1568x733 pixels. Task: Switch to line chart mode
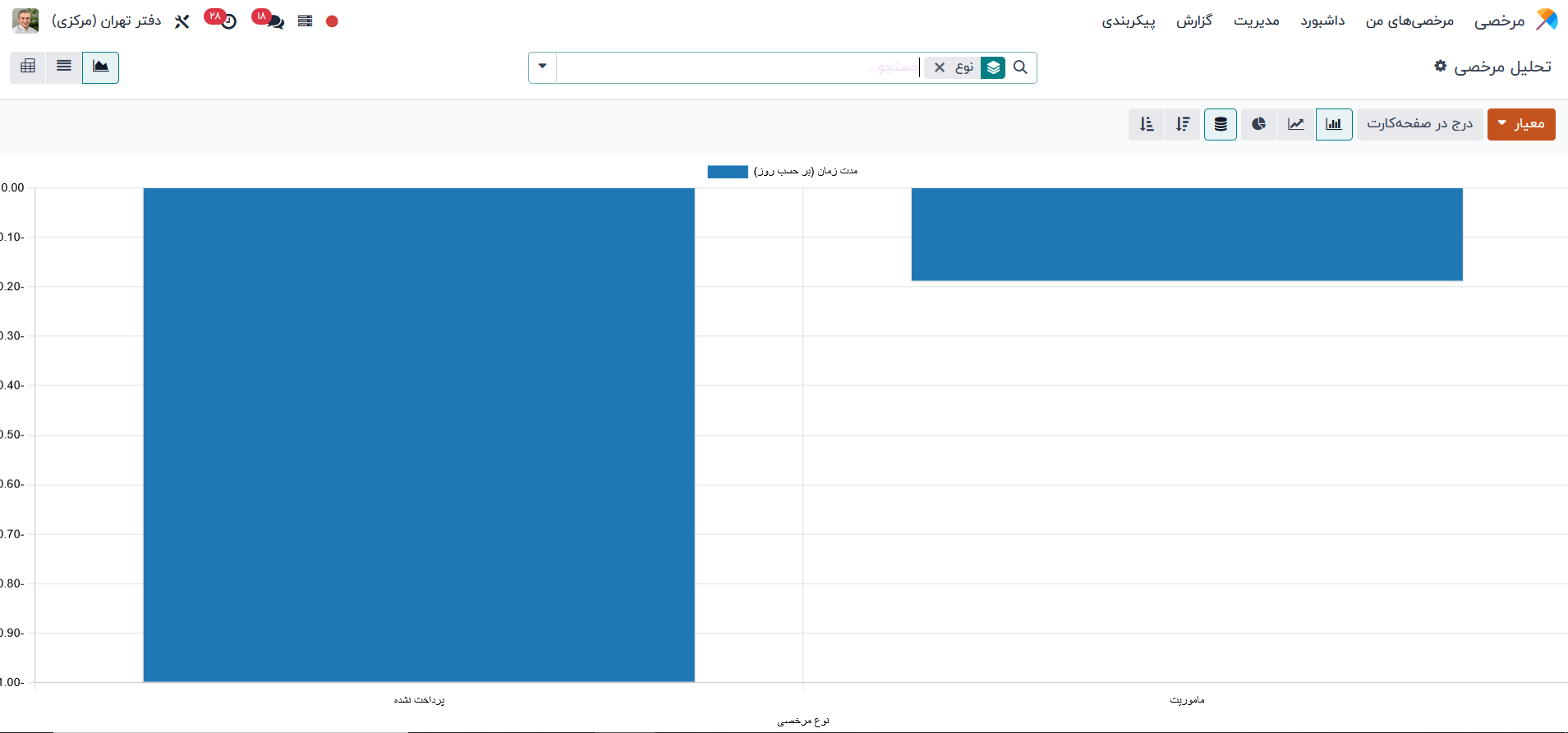(x=1295, y=124)
